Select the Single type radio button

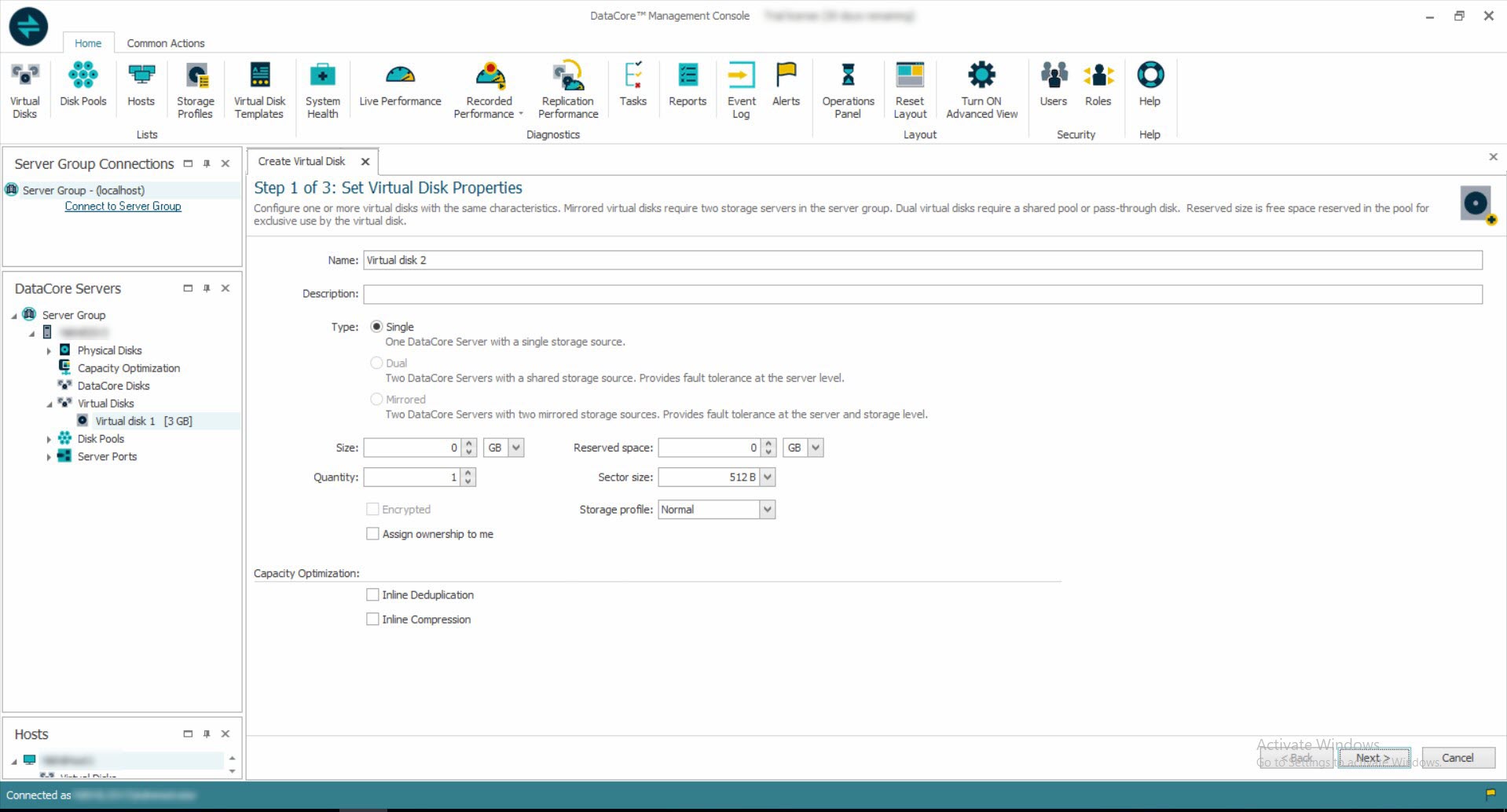377,327
